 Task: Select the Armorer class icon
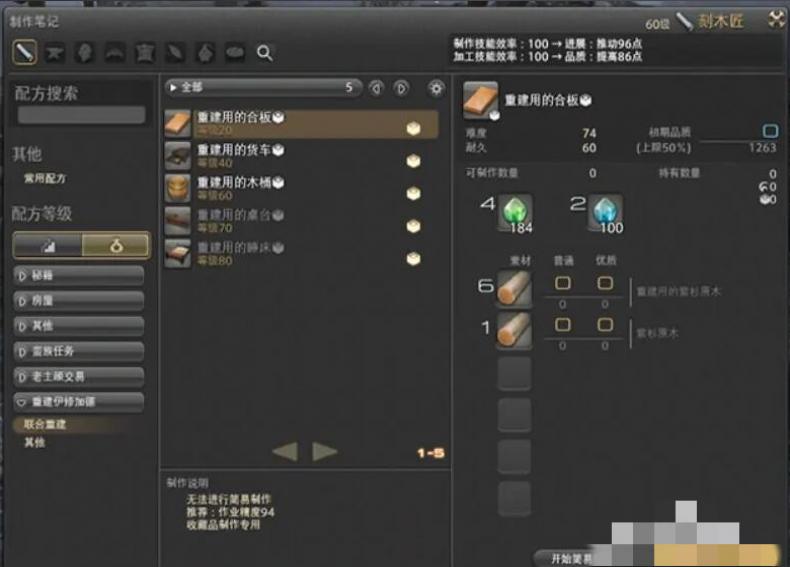(x=85, y=52)
